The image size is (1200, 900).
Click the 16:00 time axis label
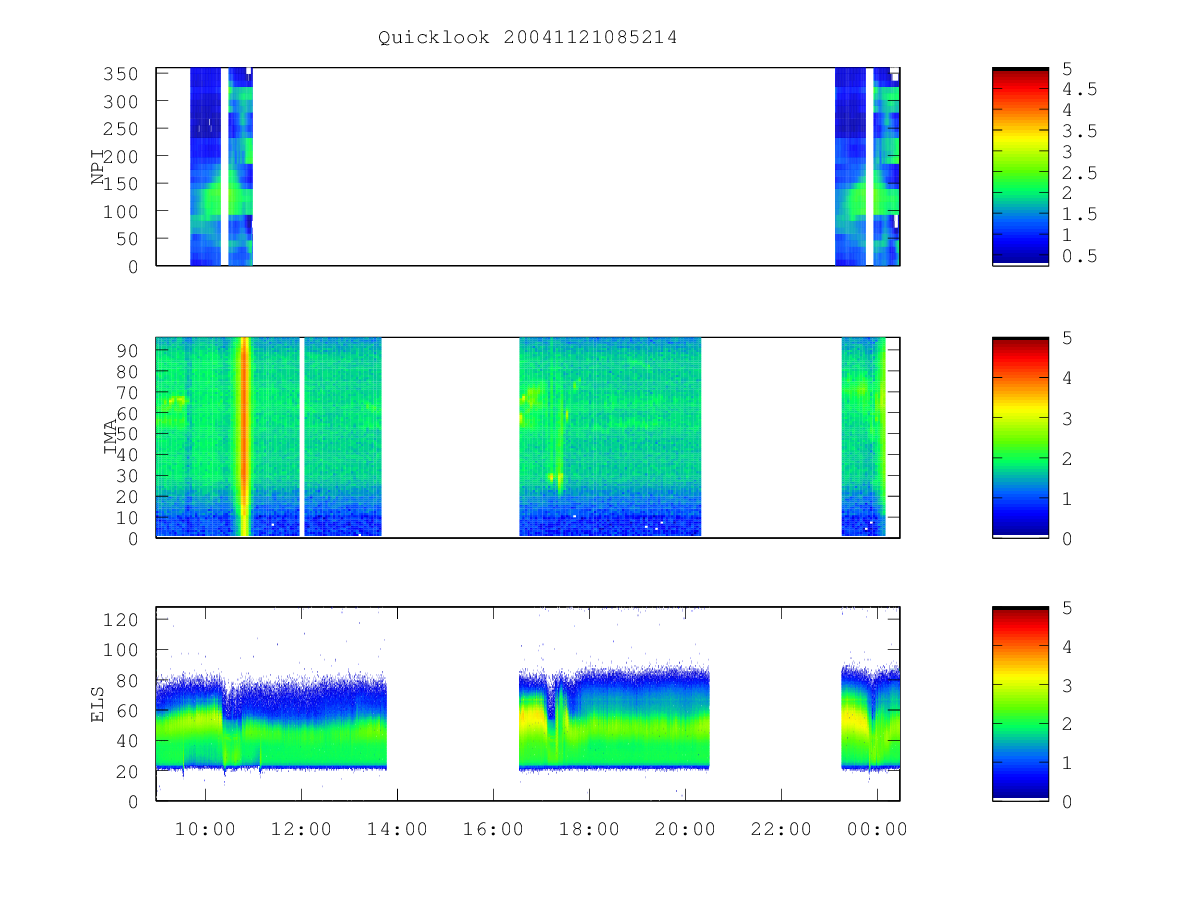493,828
